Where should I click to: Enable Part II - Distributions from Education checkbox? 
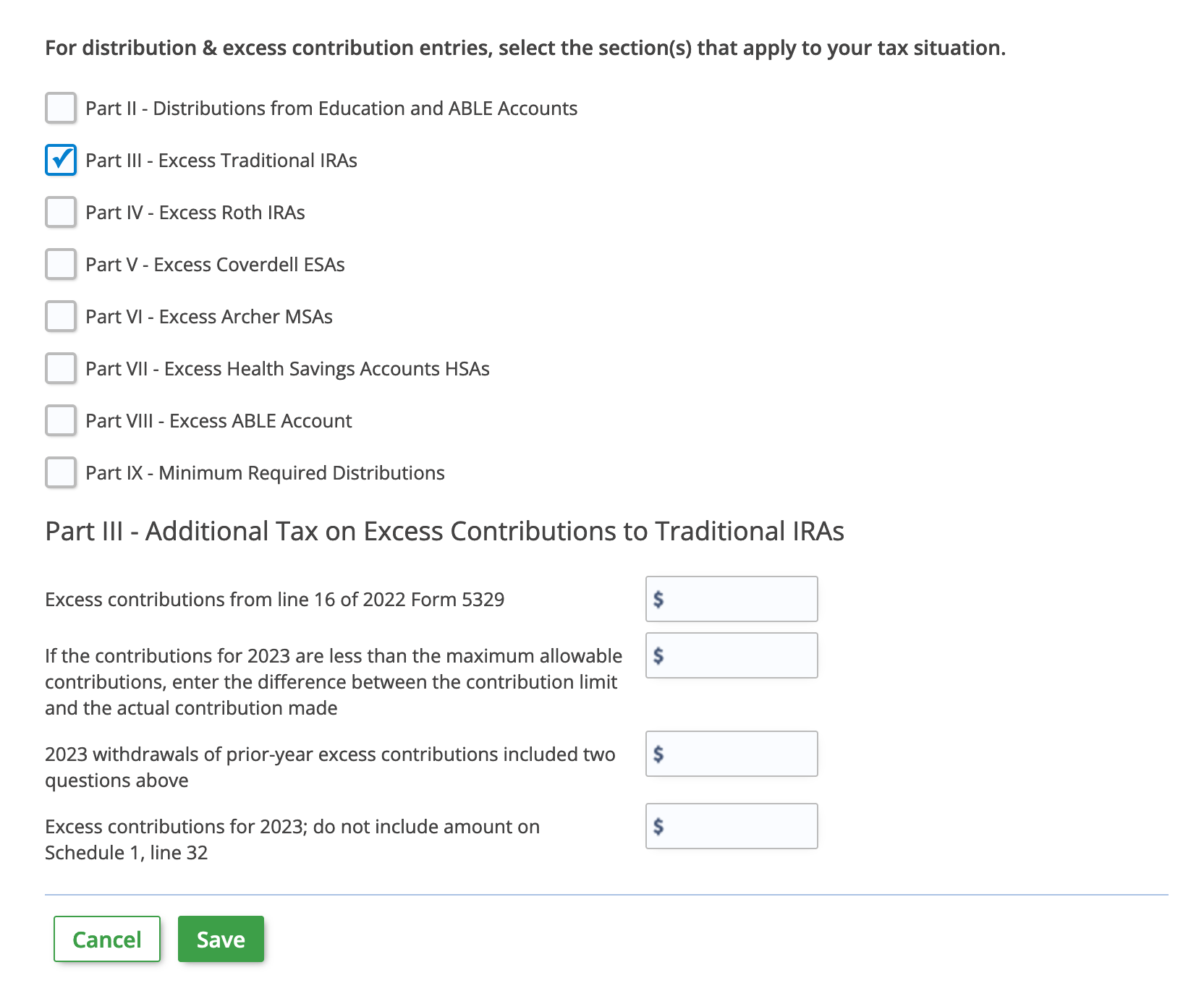coord(61,108)
